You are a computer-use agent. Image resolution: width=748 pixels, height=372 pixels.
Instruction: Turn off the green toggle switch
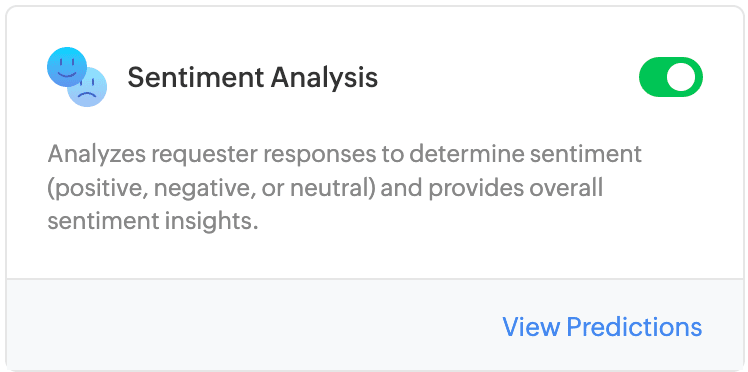click(x=671, y=77)
